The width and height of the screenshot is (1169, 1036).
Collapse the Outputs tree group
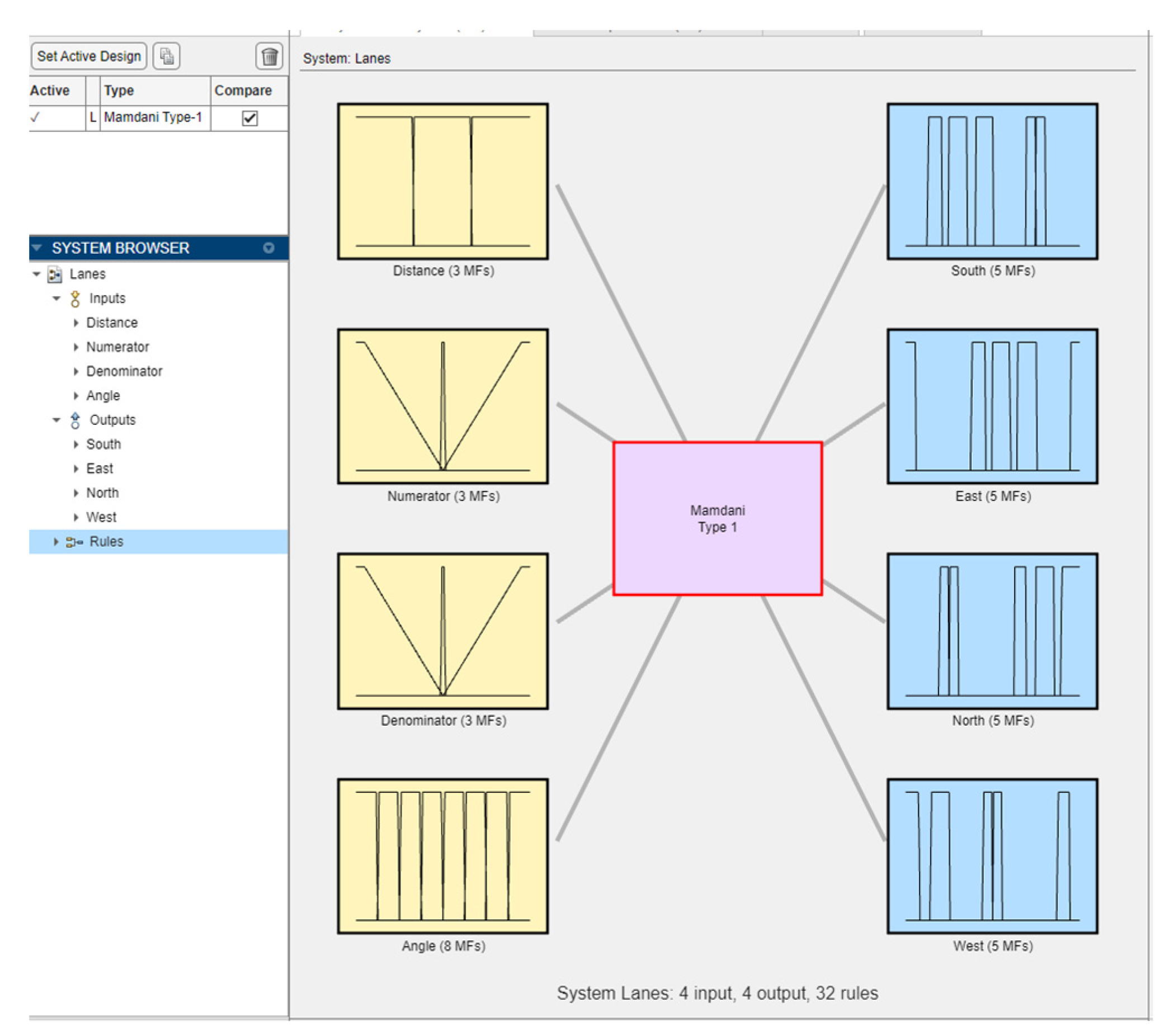(x=56, y=420)
